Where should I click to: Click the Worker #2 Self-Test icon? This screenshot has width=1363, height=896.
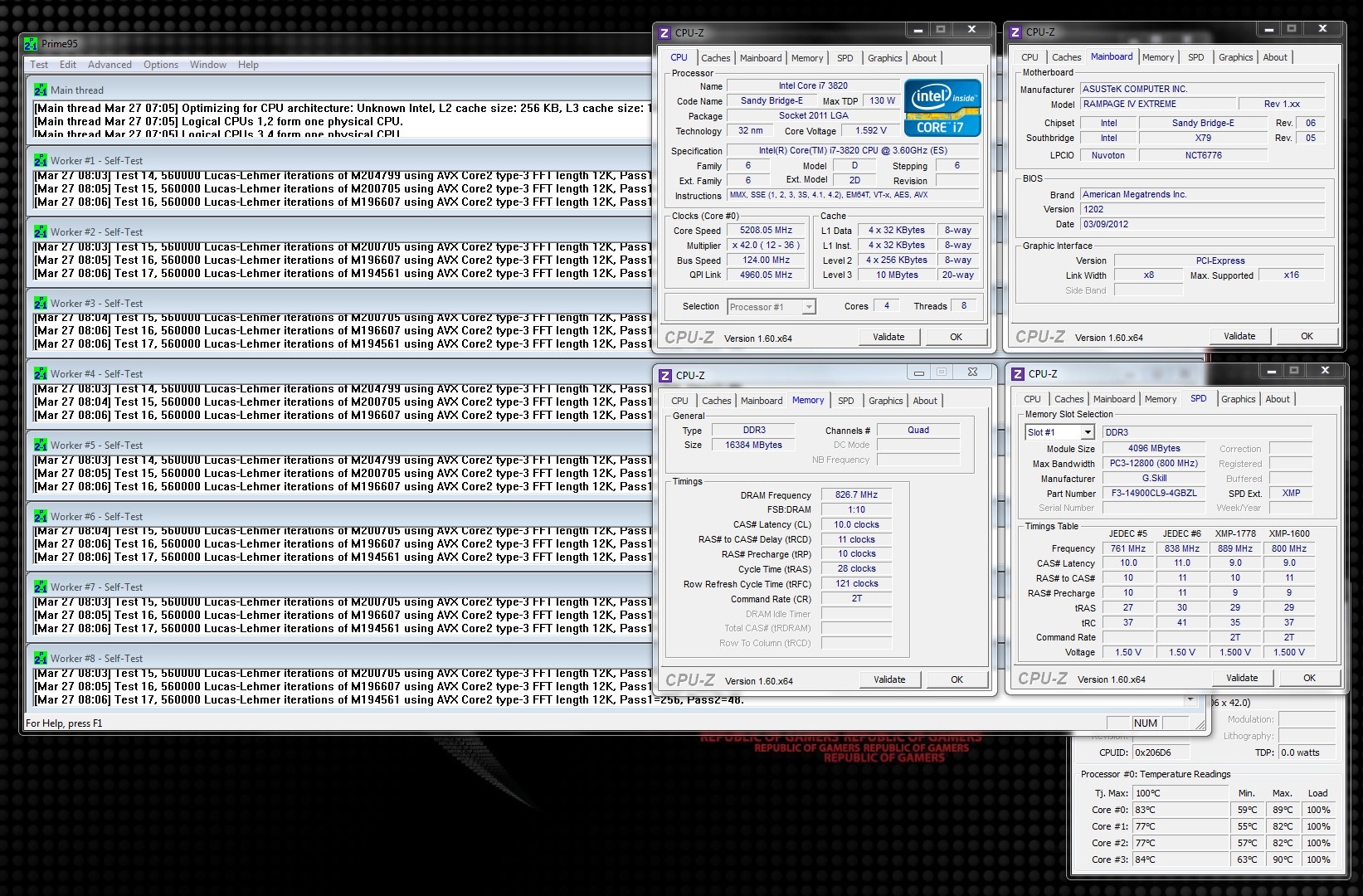pyautogui.click(x=41, y=231)
